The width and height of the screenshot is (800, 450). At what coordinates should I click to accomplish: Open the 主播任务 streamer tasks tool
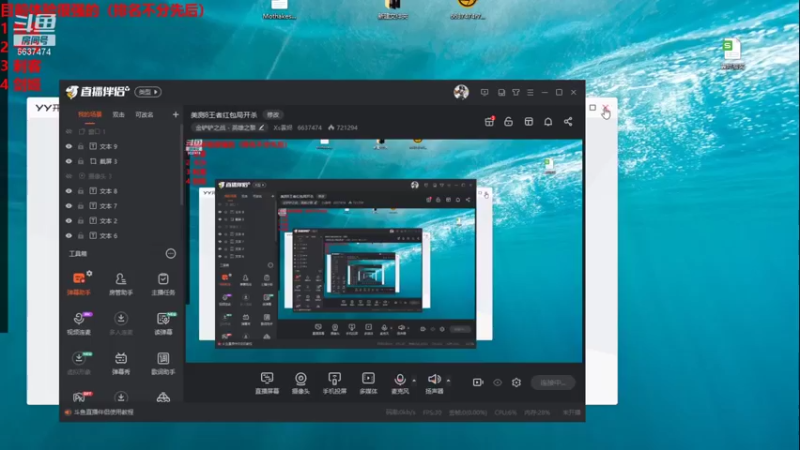click(x=163, y=284)
